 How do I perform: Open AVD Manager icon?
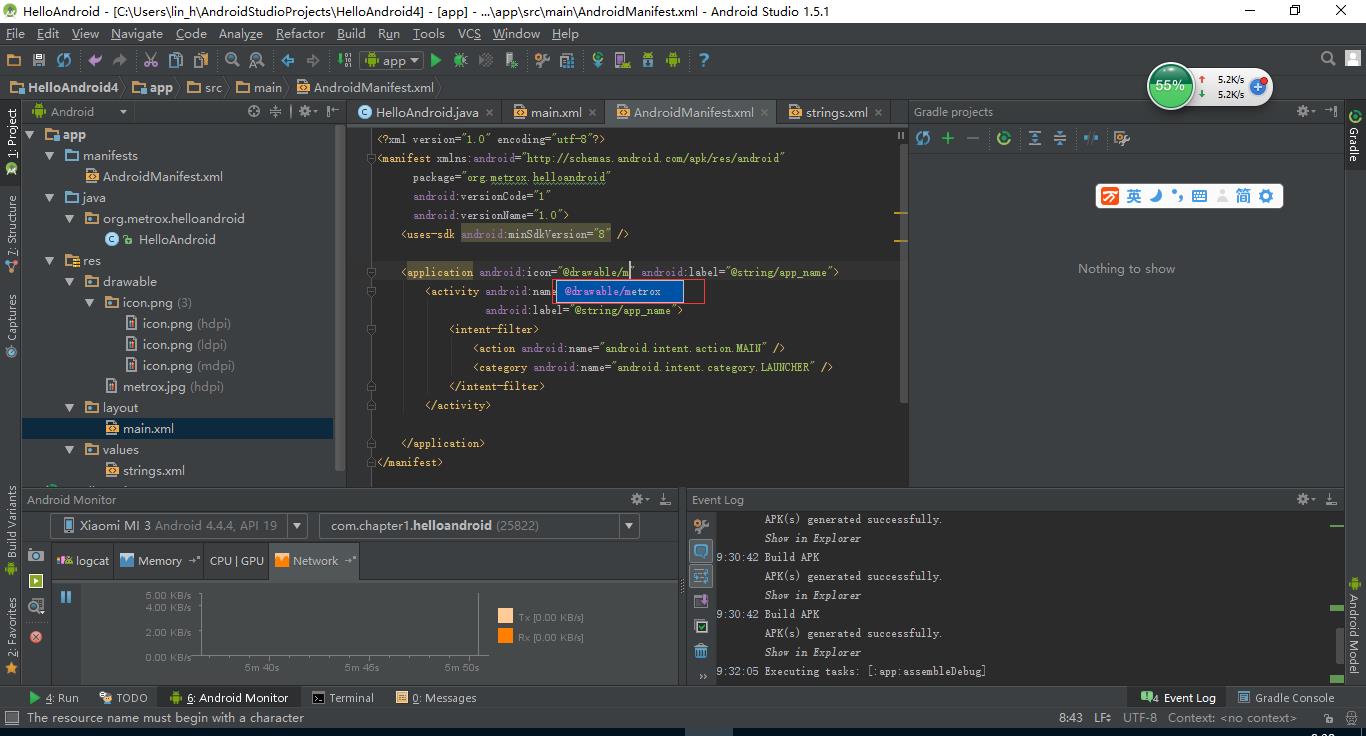[623, 60]
